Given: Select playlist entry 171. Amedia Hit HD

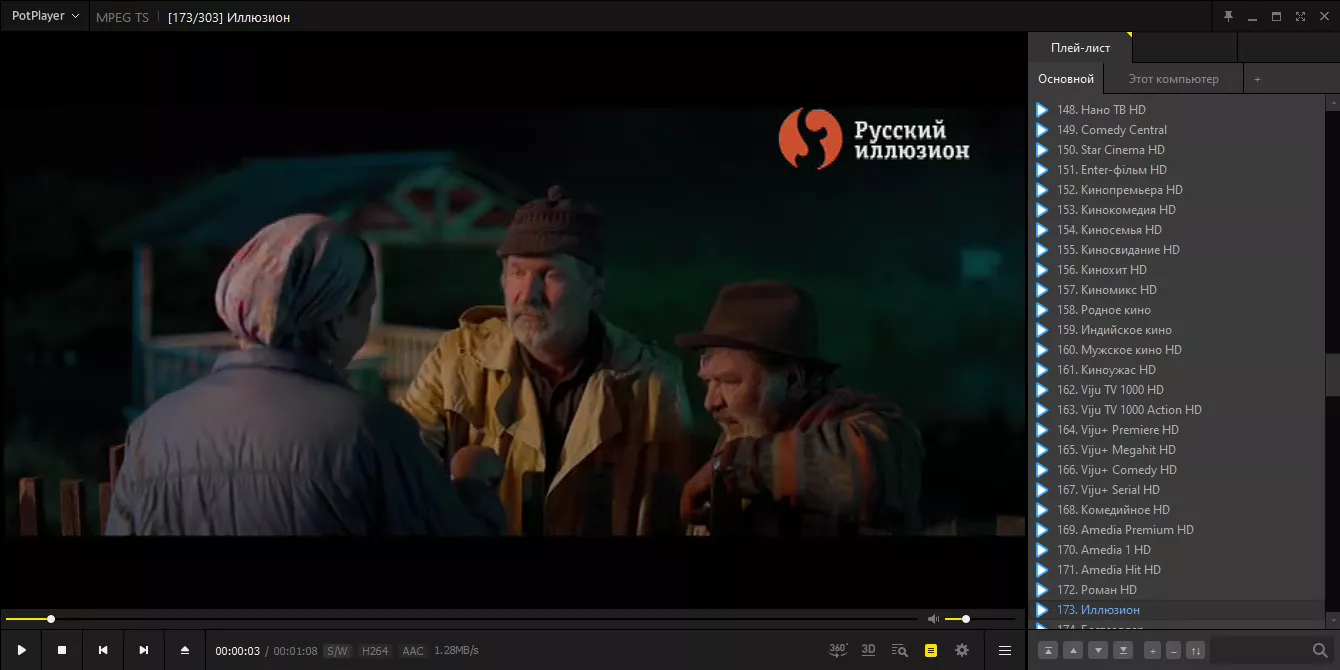Looking at the screenshot, I should pyautogui.click(x=1177, y=570).
